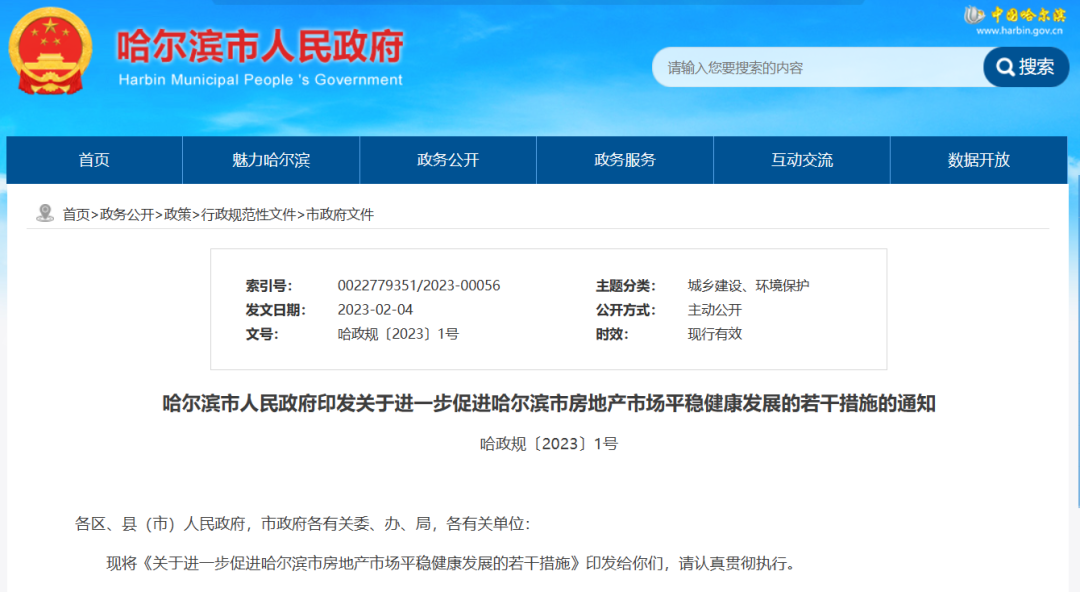Click the national emblem logo
The height and width of the screenshot is (592, 1080).
pos(50,50)
